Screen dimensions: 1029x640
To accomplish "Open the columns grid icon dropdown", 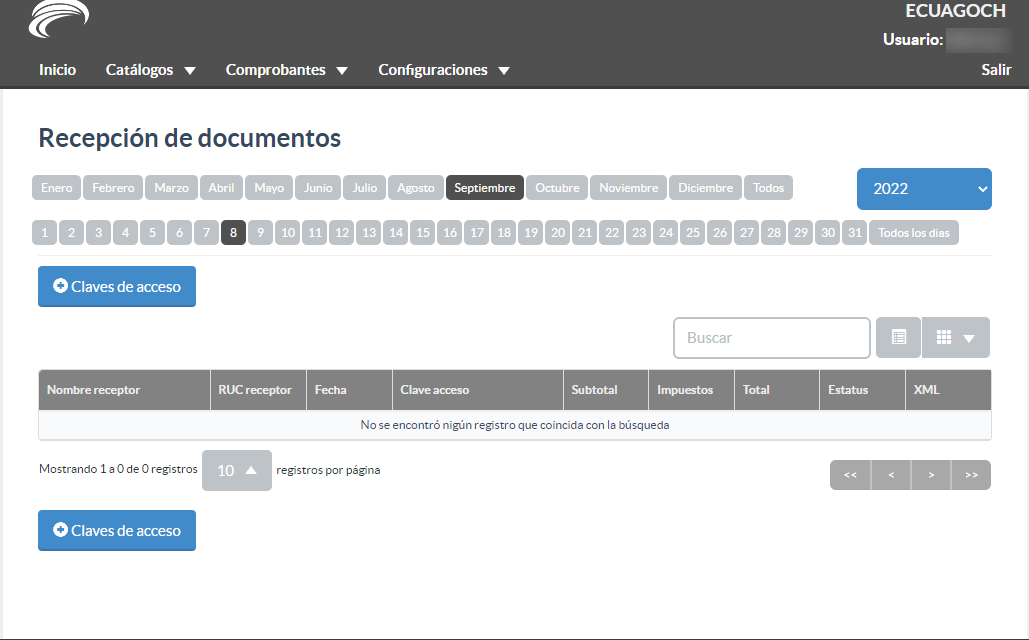I will [x=955, y=338].
